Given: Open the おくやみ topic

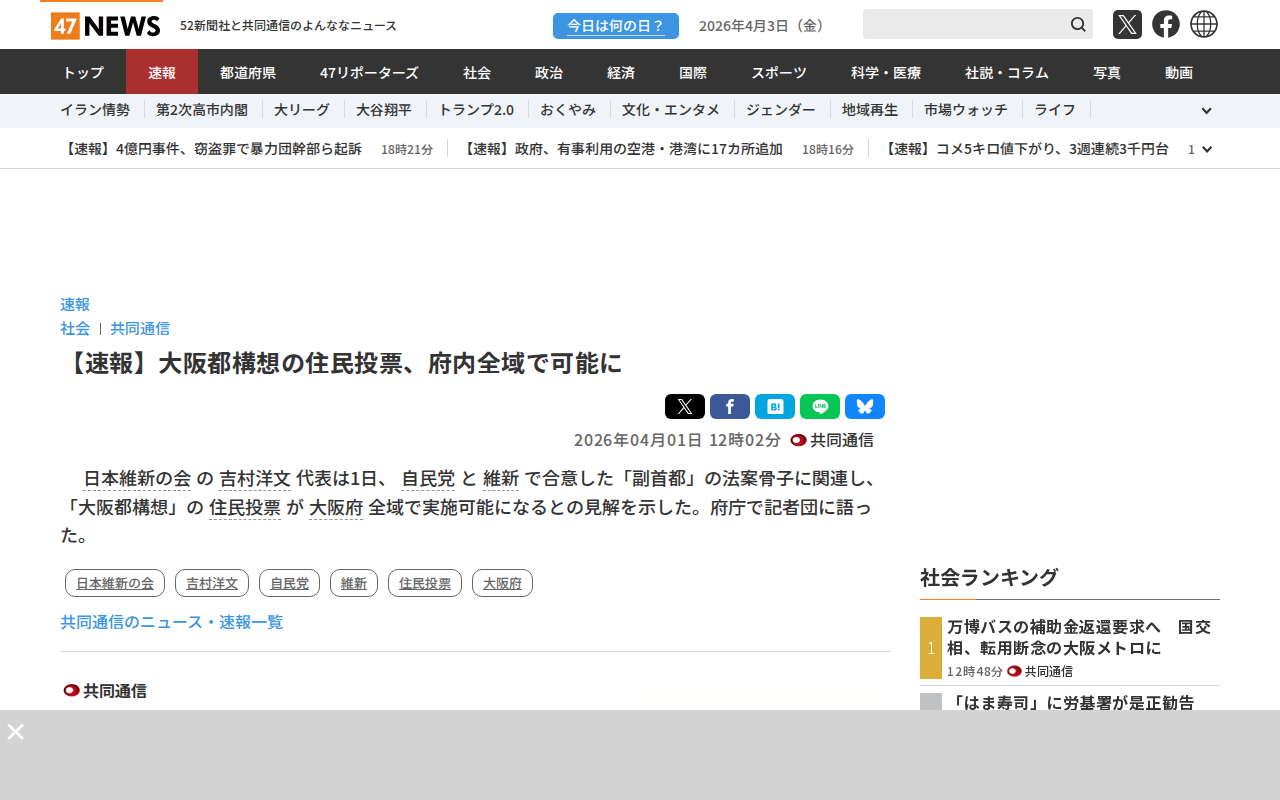Looking at the screenshot, I should pyautogui.click(x=568, y=110).
